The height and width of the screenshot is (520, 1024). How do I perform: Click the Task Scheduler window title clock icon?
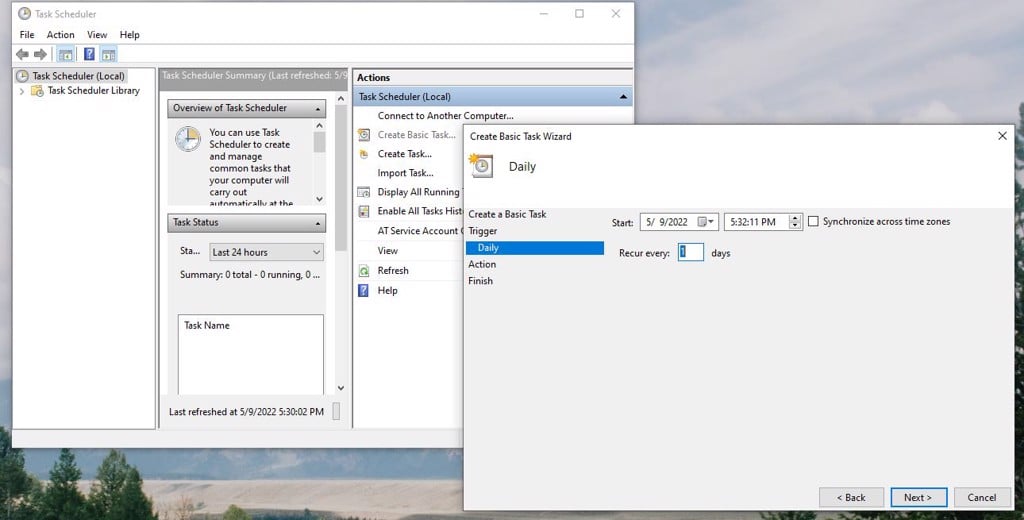point(24,13)
